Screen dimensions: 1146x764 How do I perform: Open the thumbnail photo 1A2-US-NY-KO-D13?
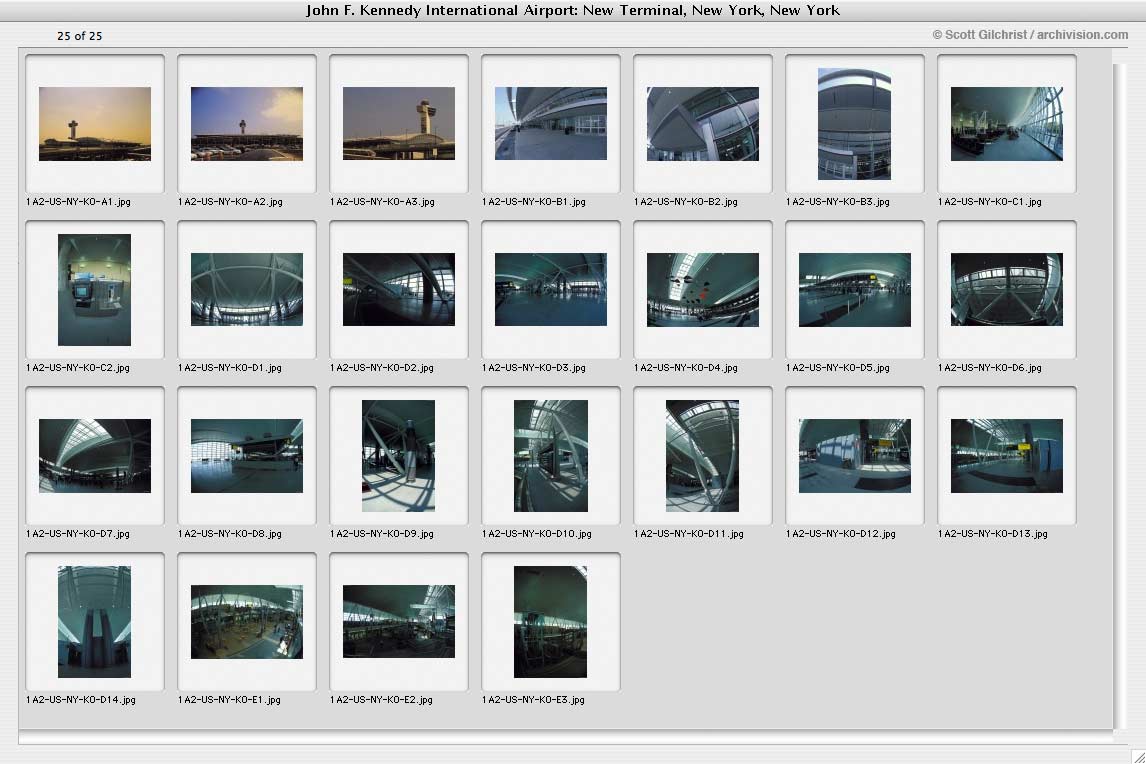coord(1007,455)
